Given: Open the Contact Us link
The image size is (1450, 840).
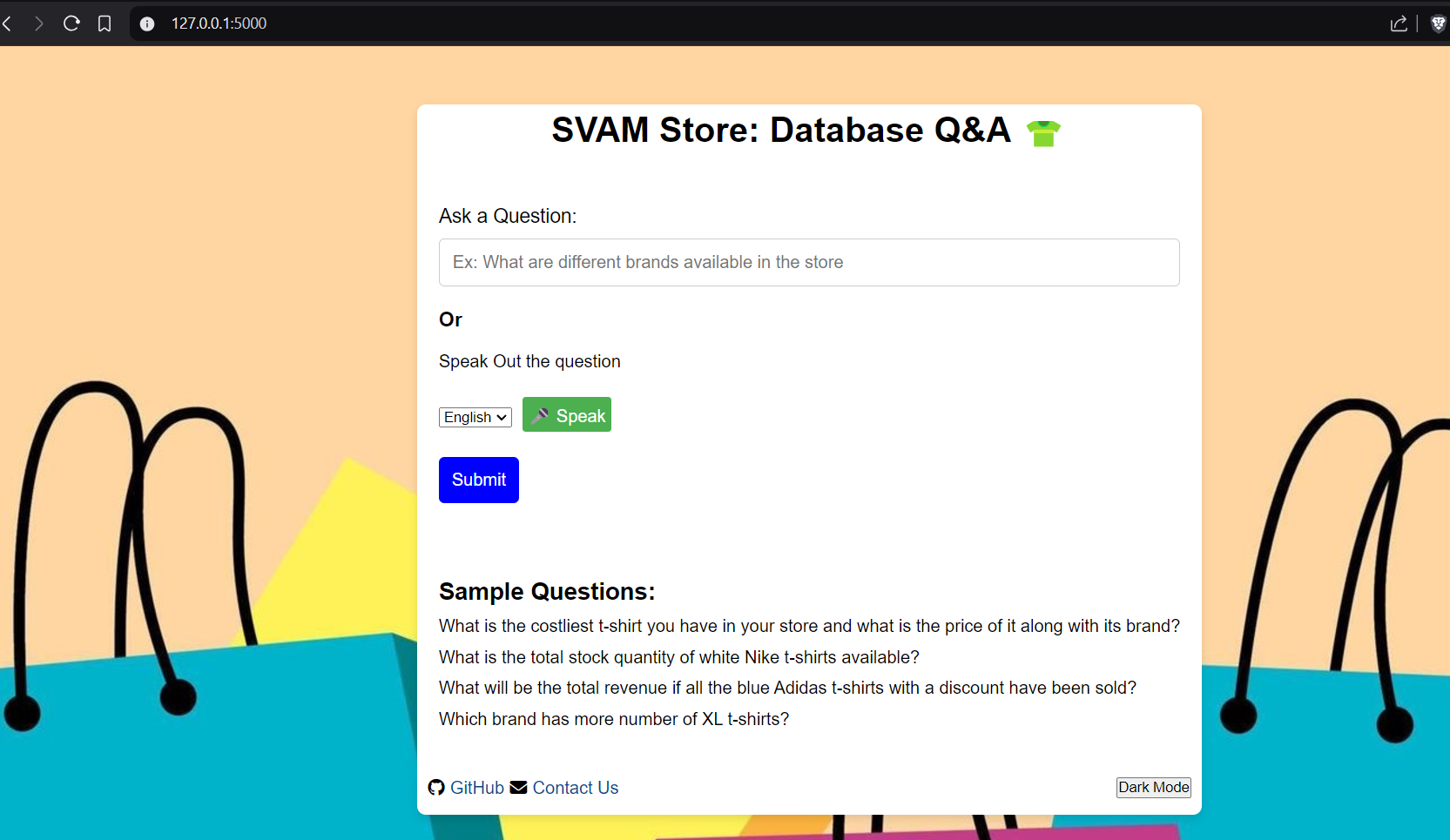Looking at the screenshot, I should click(575, 788).
